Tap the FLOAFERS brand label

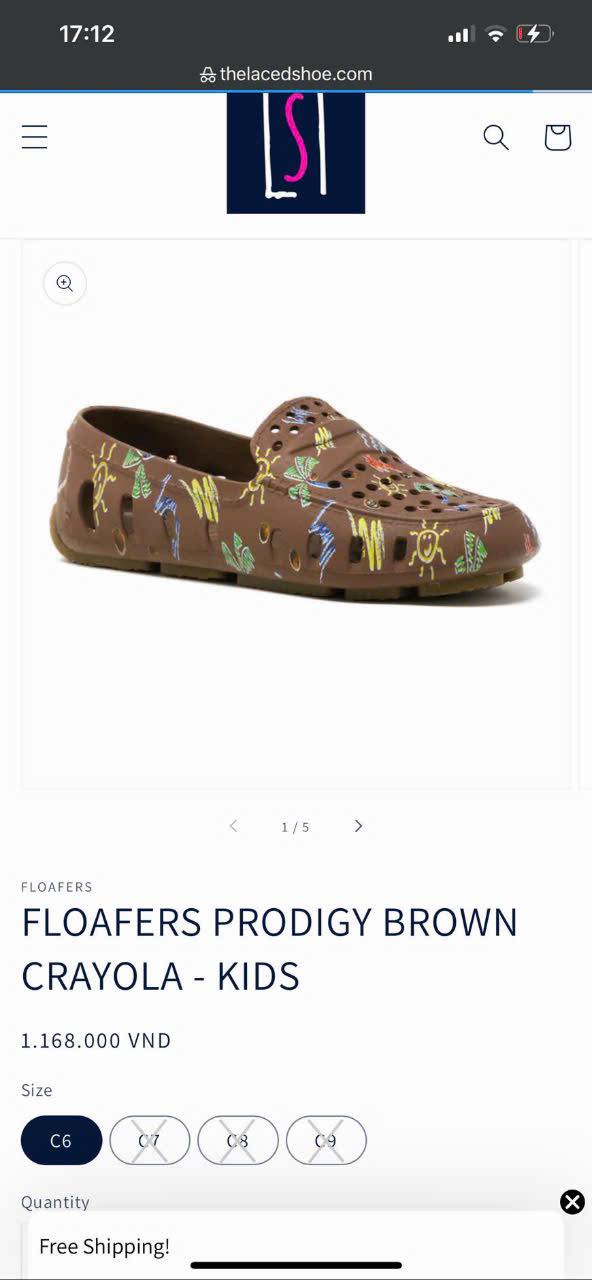[x=57, y=887]
